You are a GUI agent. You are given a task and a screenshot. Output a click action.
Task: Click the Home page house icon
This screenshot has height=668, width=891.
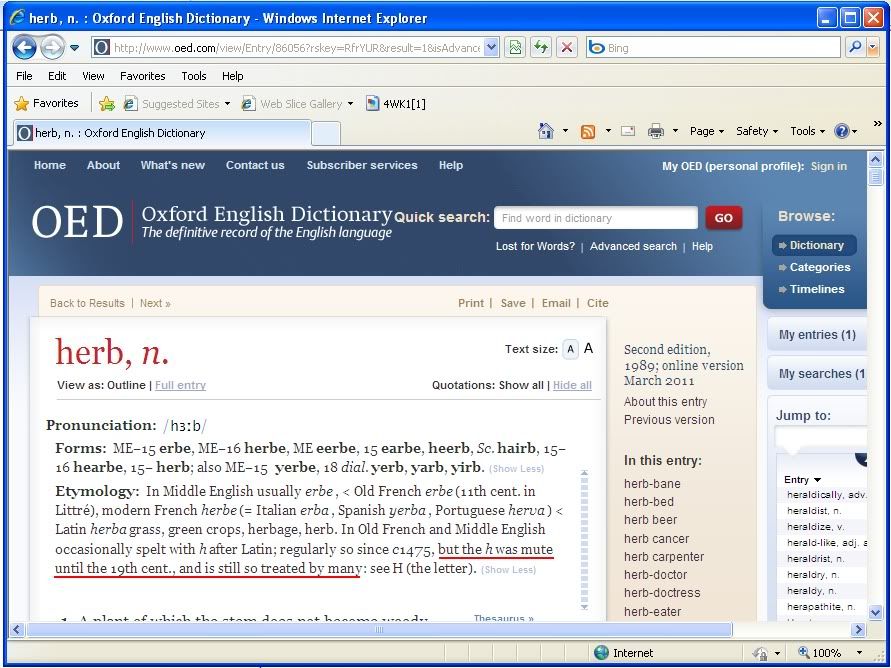coord(546,131)
